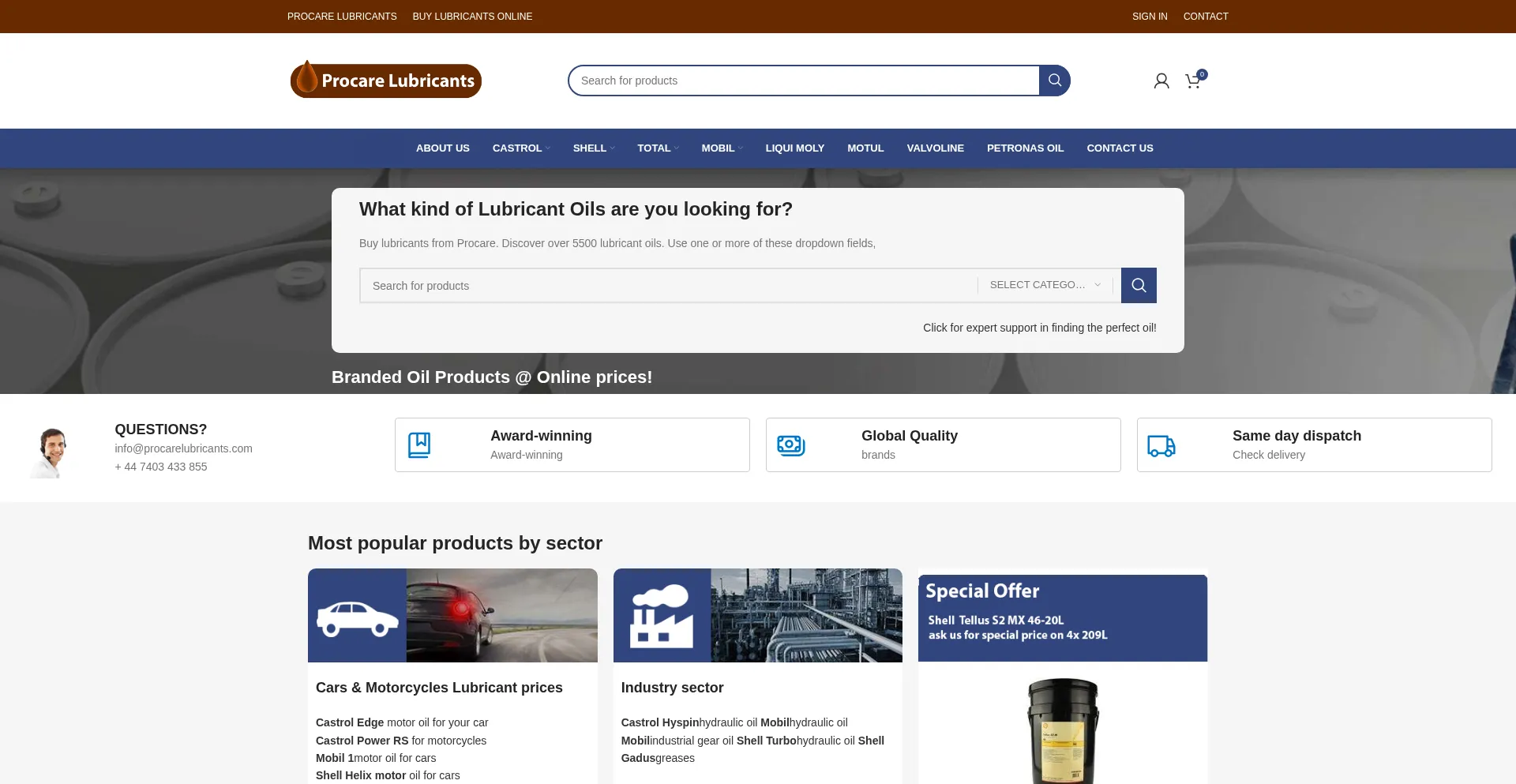Click the Procare Lubricants logo
Screen dimensions: 1516x784
(x=386, y=80)
